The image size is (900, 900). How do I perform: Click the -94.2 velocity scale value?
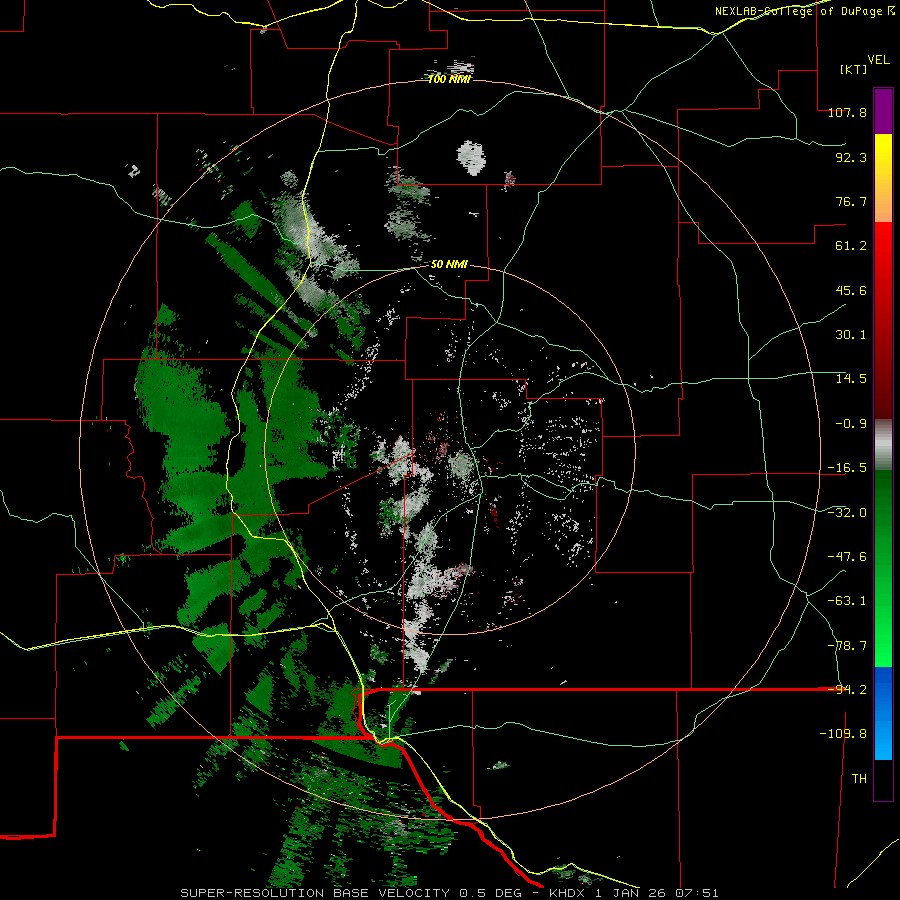click(x=847, y=690)
